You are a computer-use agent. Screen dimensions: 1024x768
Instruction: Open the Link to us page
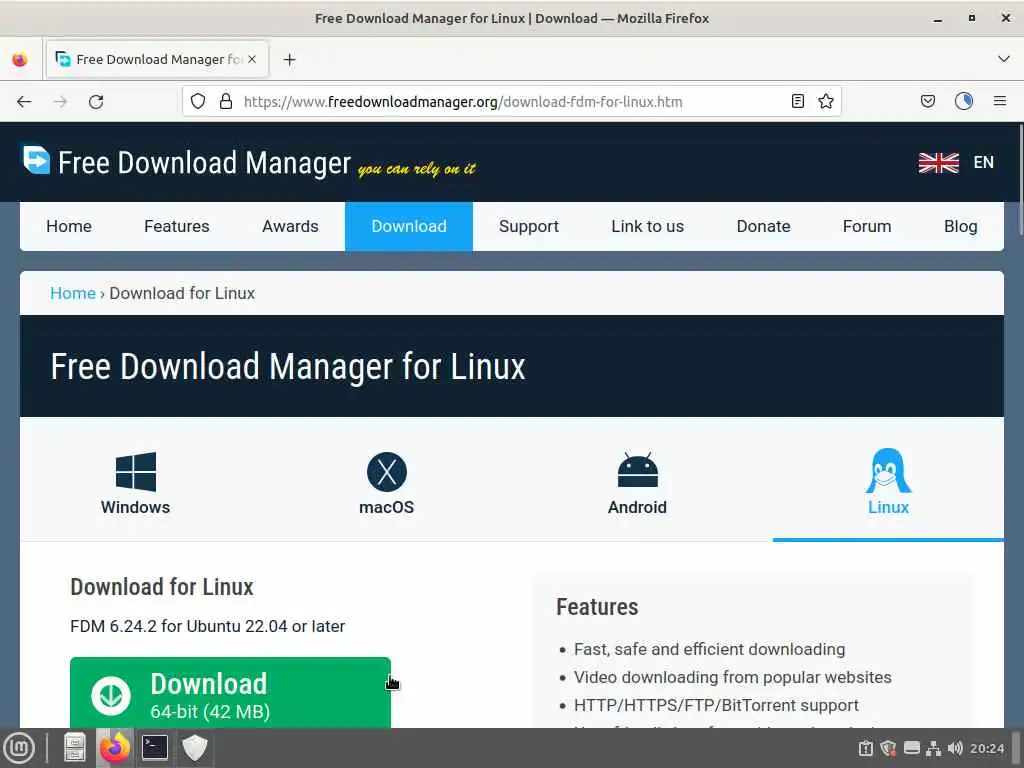648,227
